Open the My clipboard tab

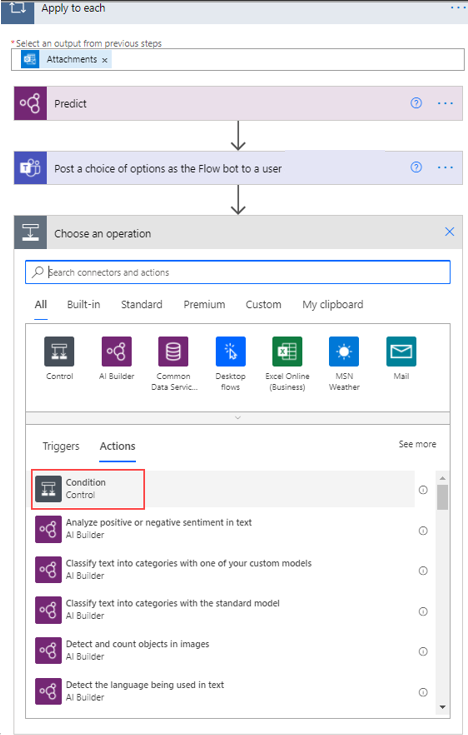click(332, 305)
